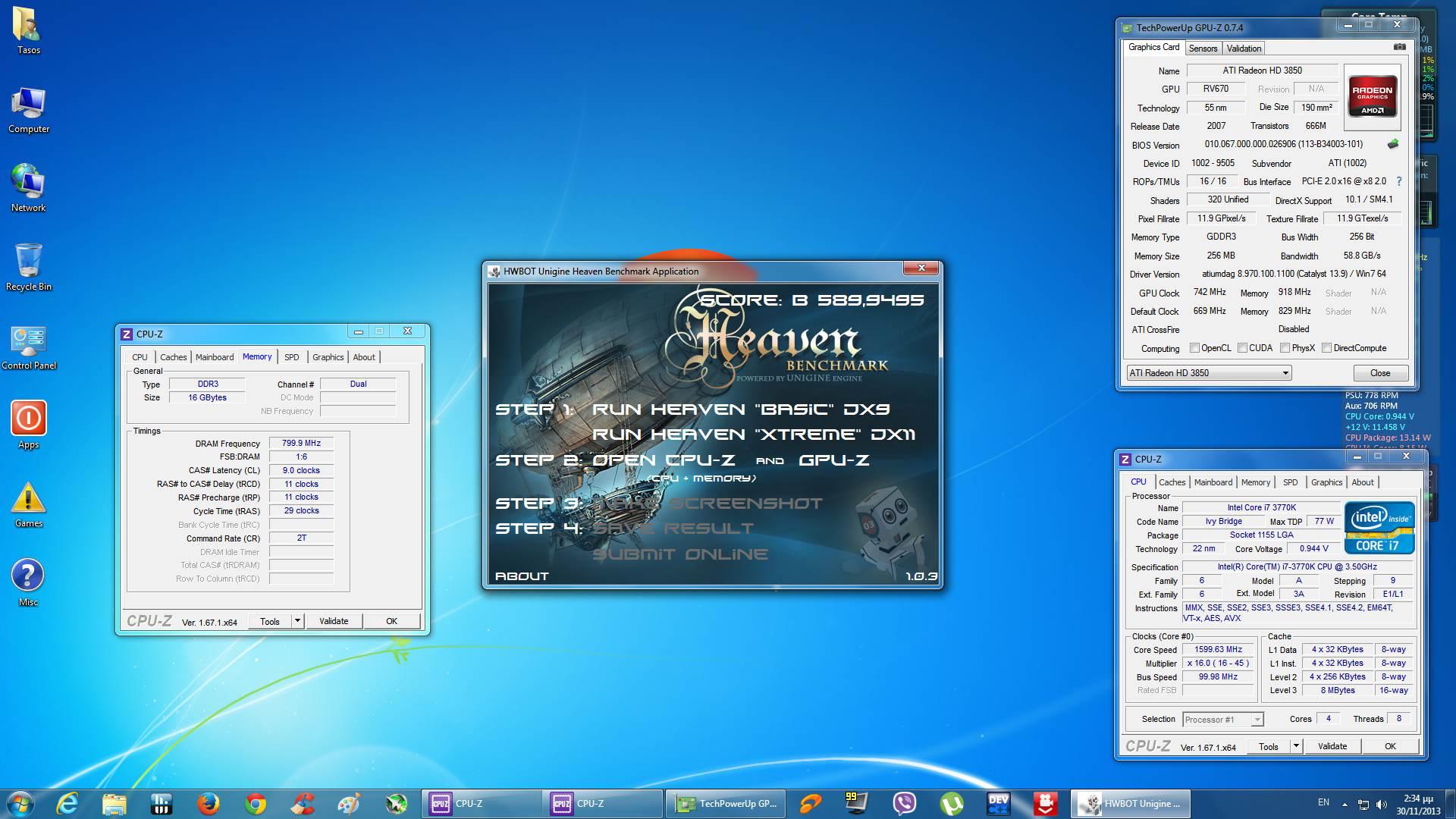Switch to Validation tab in GPU-Z
Viewport: 1456px width, 819px height.
click(1244, 49)
